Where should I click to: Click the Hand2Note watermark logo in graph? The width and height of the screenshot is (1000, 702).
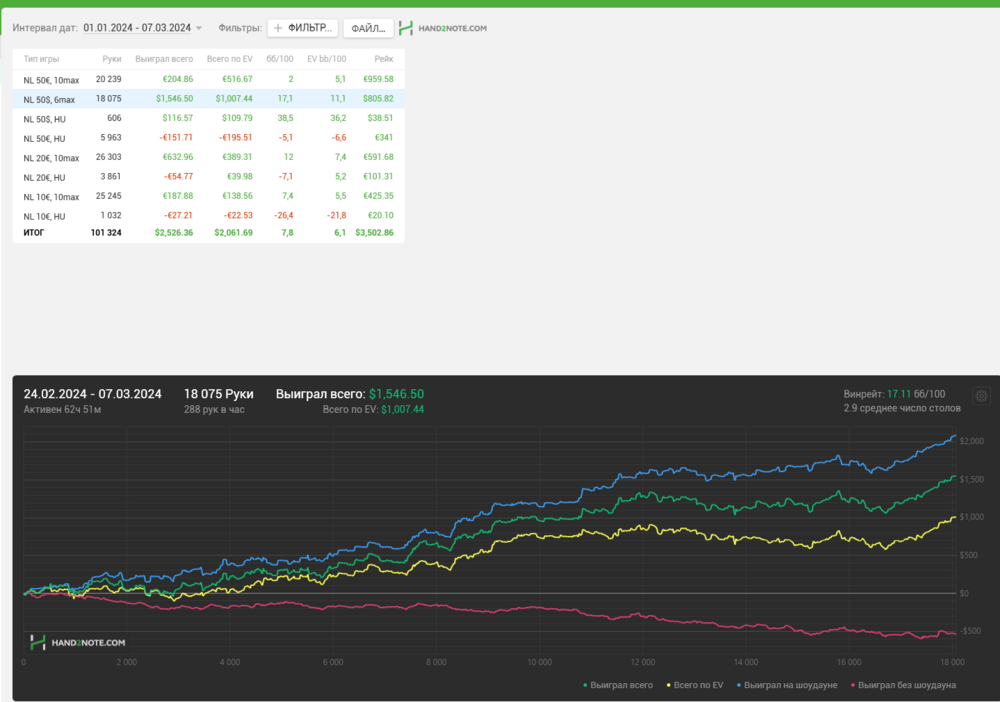point(78,642)
